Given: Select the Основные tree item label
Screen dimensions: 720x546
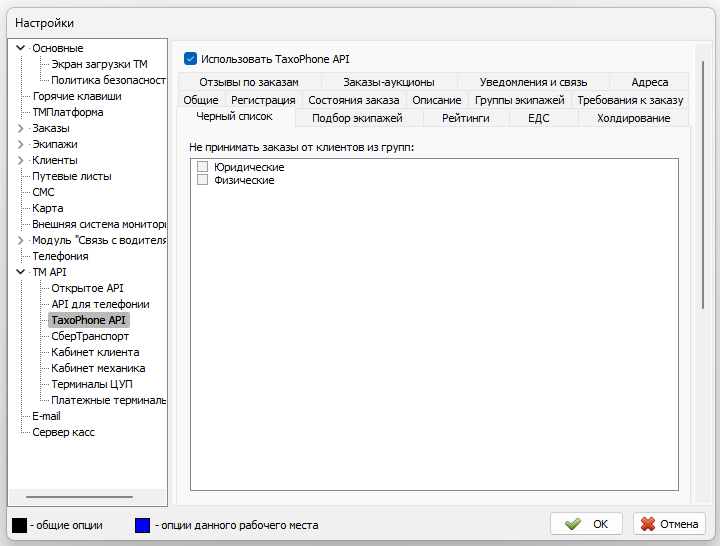Looking at the screenshot, I should (57, 48).
